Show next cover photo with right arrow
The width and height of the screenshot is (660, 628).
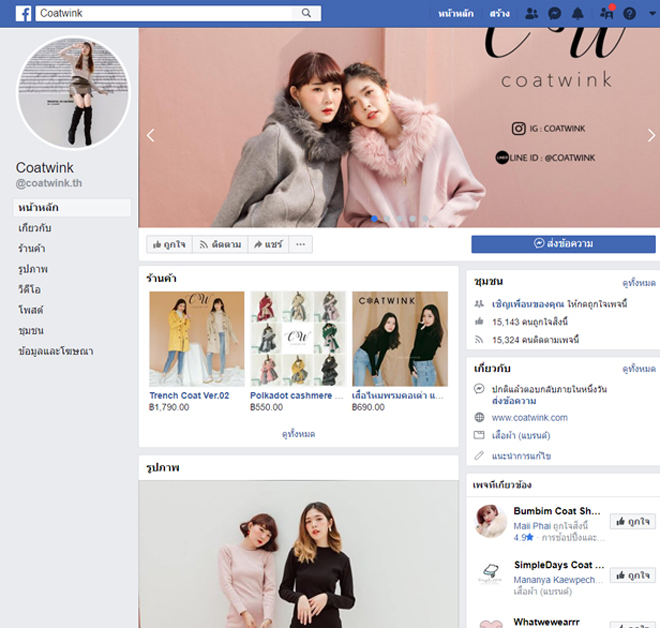pos(651,135)
